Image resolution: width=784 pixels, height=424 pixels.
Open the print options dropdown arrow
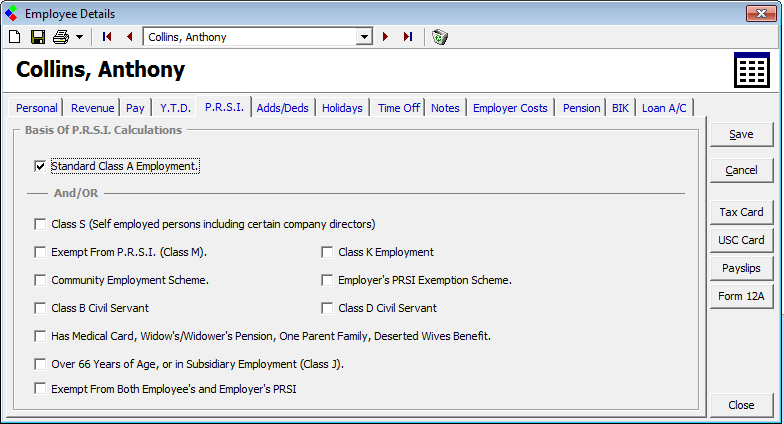[80, 37]
